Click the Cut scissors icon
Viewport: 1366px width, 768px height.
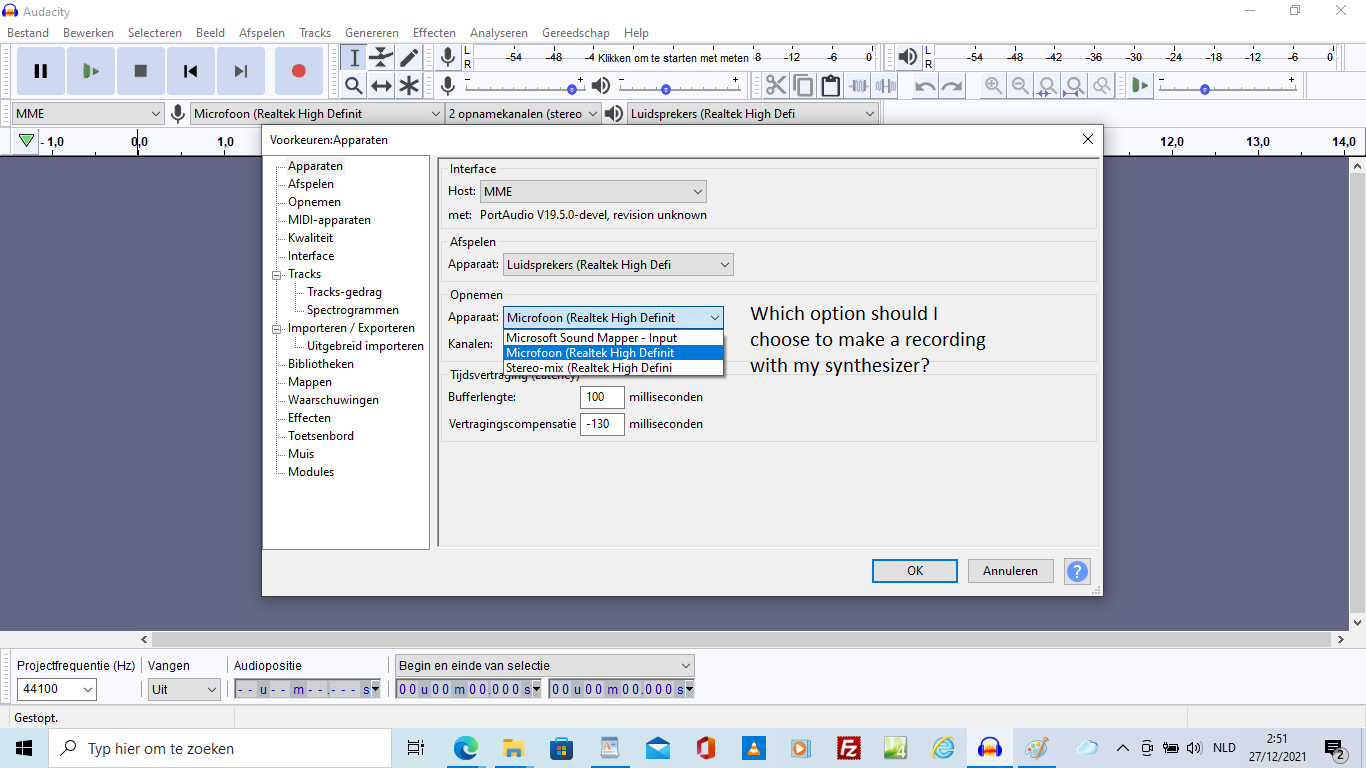[x=776, y=85]
